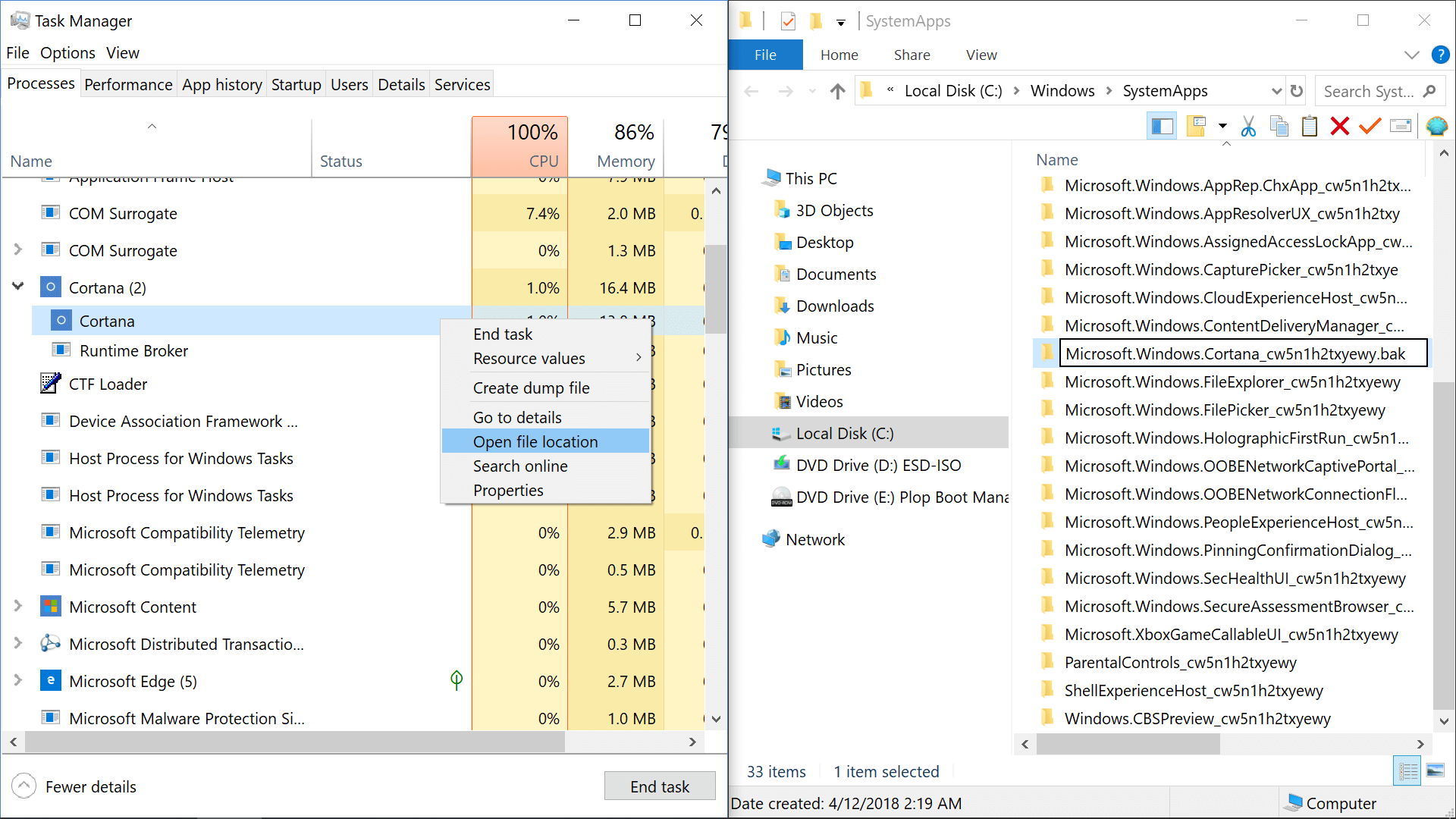Click the End task button
The image size is (1456, 819).
tap(660, 786)
